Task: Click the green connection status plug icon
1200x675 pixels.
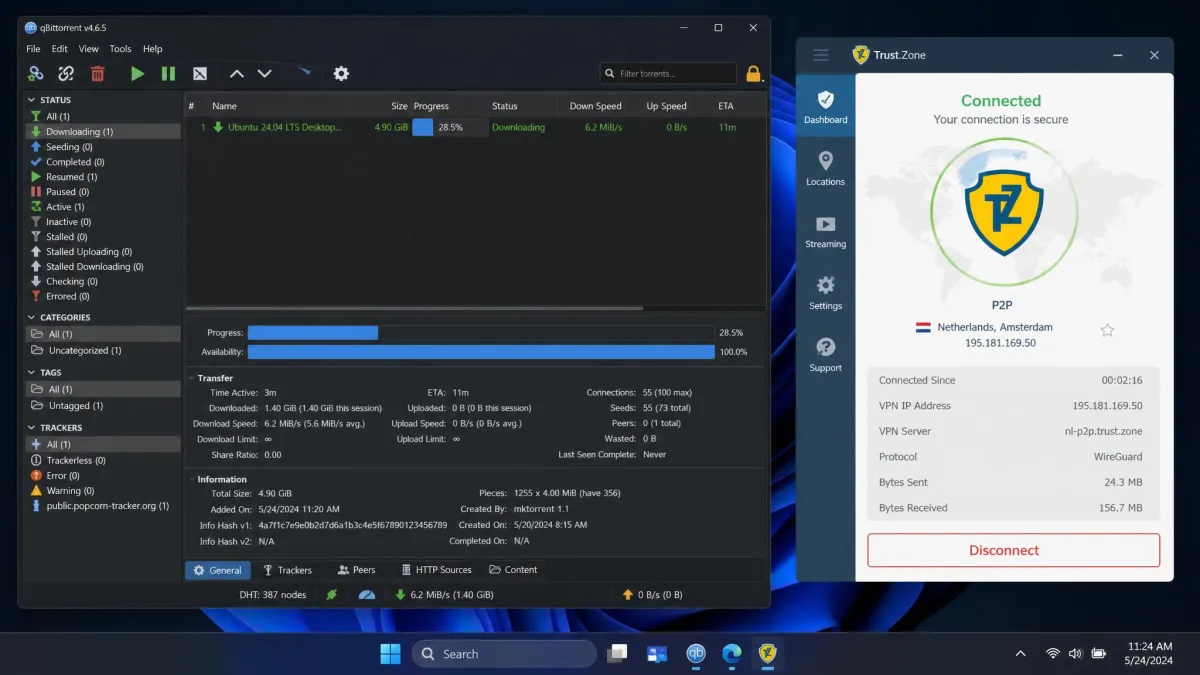Action: click(332, 594)
